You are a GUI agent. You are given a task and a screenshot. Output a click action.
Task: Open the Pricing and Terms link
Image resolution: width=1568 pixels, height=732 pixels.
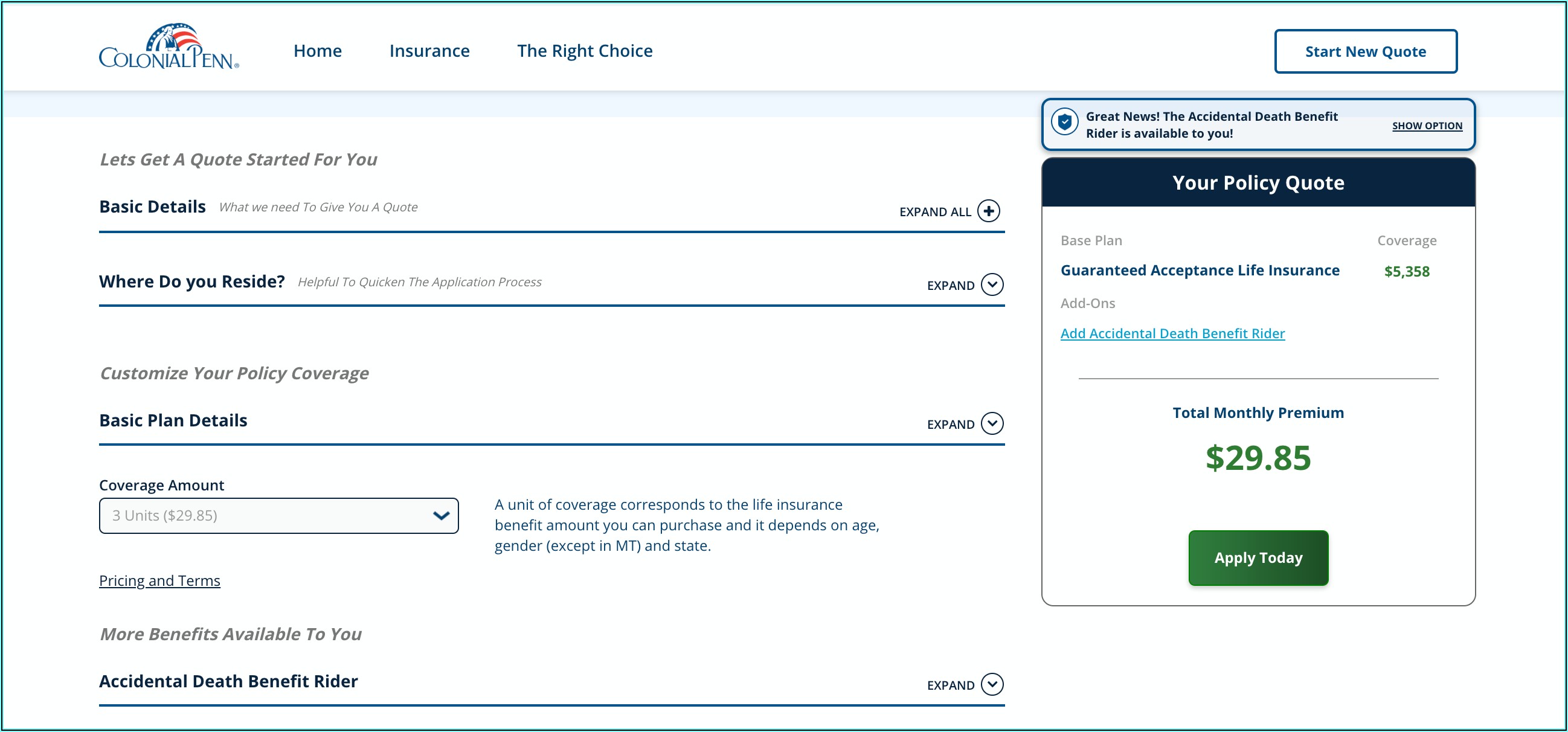pos(159,581)
